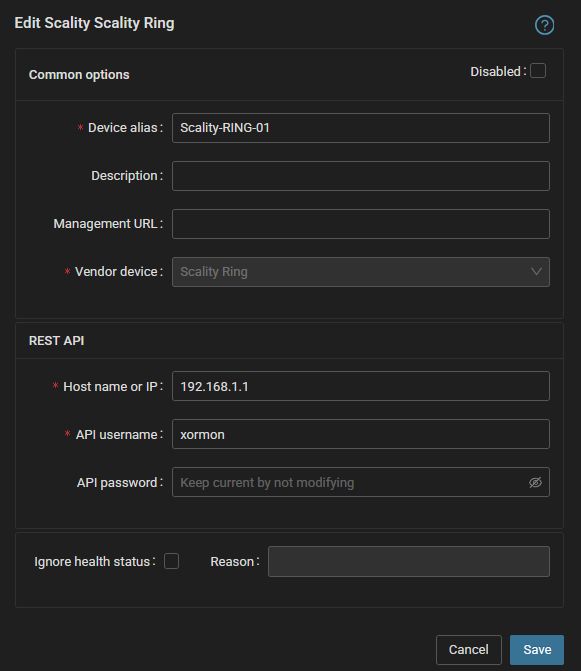Viewport: 581px width, 671px height.
Task: Click the Common options heading
Action: (x=79, y=75)
